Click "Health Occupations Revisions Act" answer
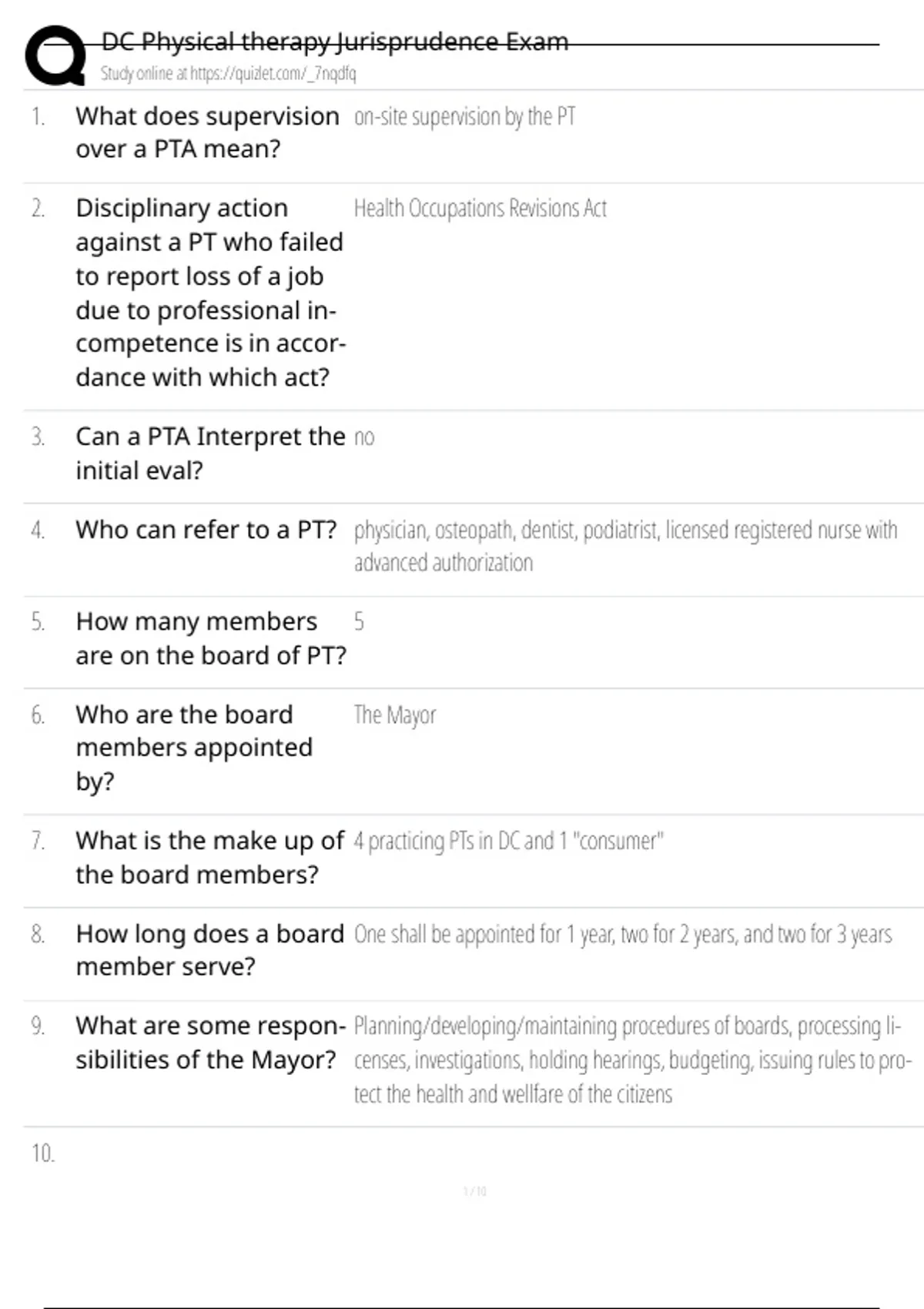 click(x=480, y=209)
